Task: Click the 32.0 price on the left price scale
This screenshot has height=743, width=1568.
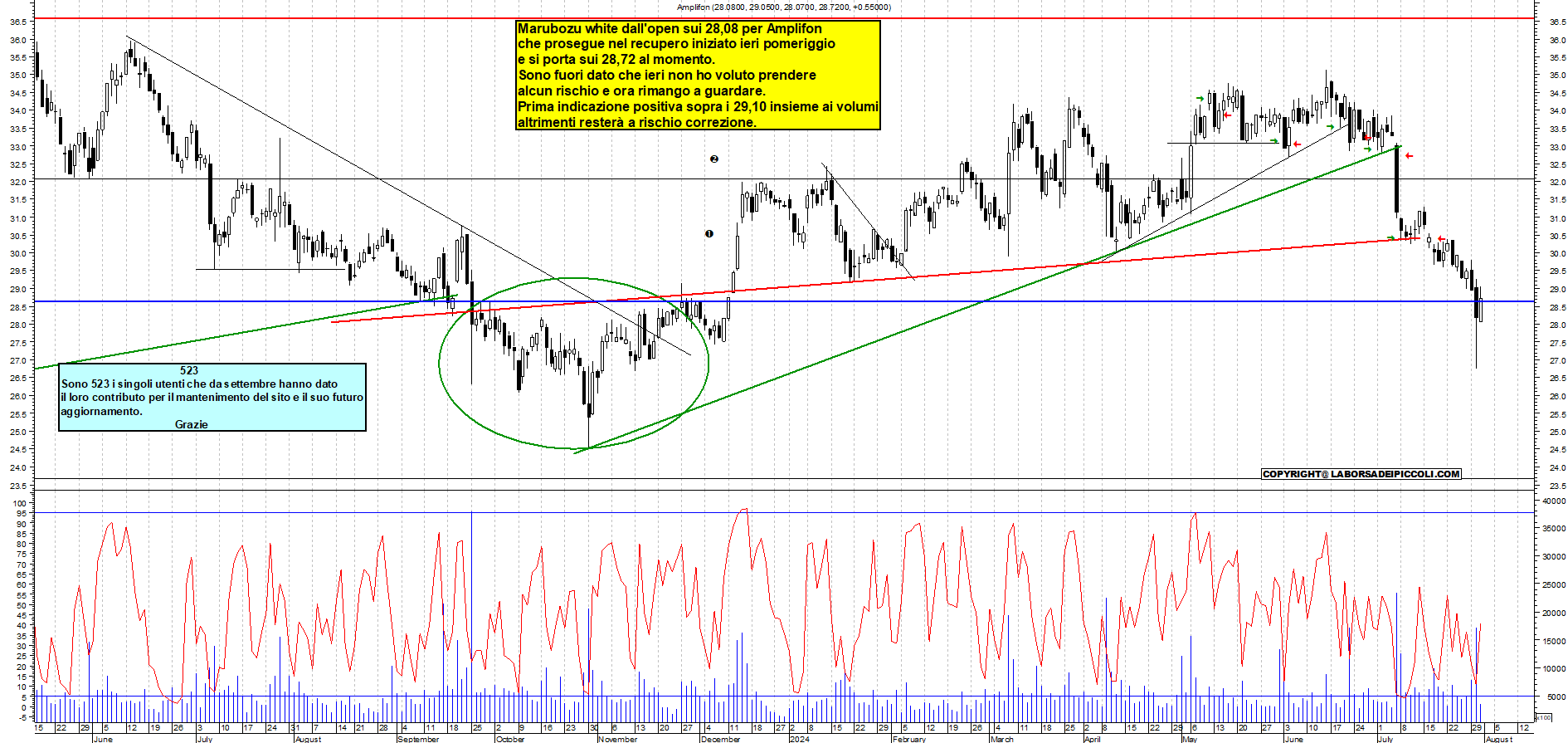Action: 17,182
